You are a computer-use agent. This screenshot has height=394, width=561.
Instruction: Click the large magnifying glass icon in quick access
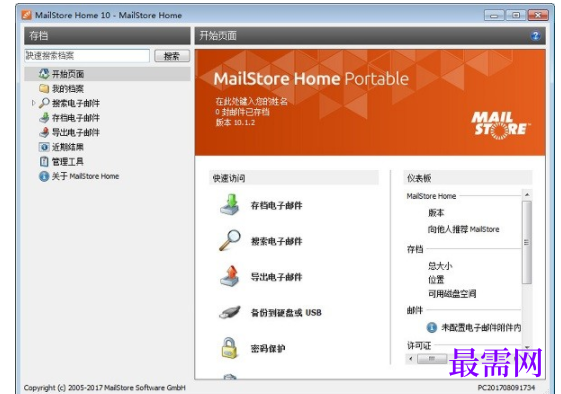[x=230, y=240]
